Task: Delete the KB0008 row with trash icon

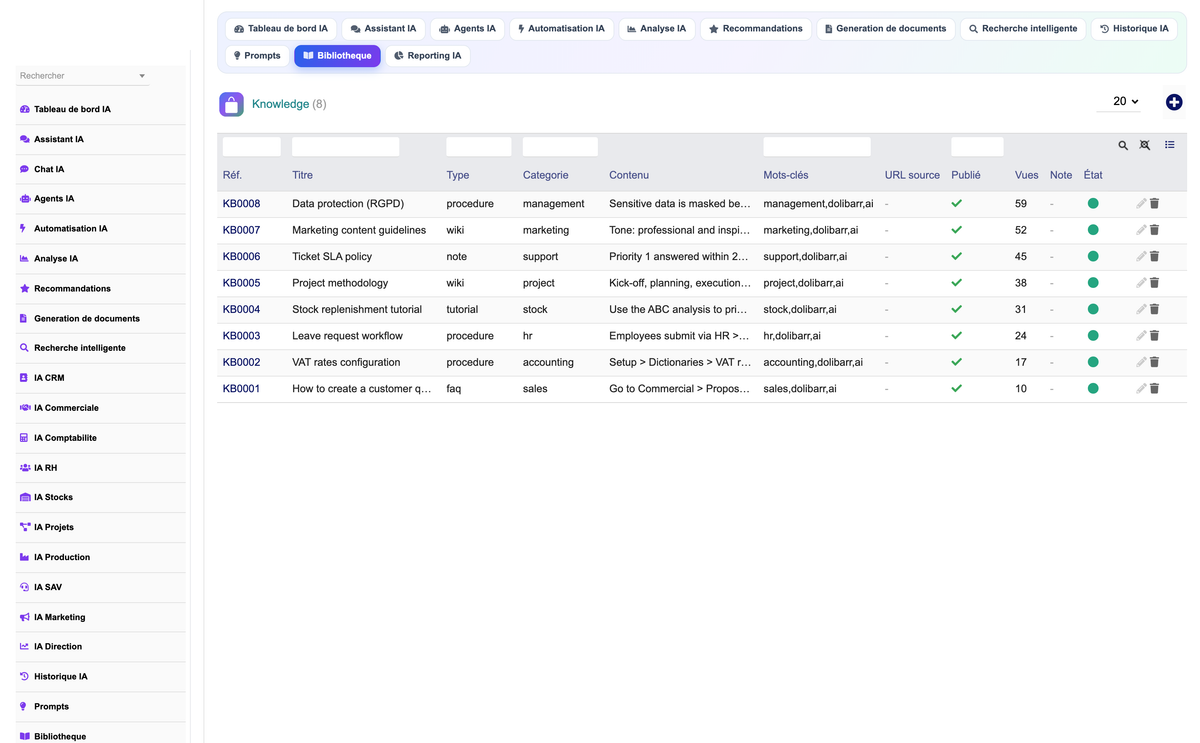Action: click(1154, 204)
